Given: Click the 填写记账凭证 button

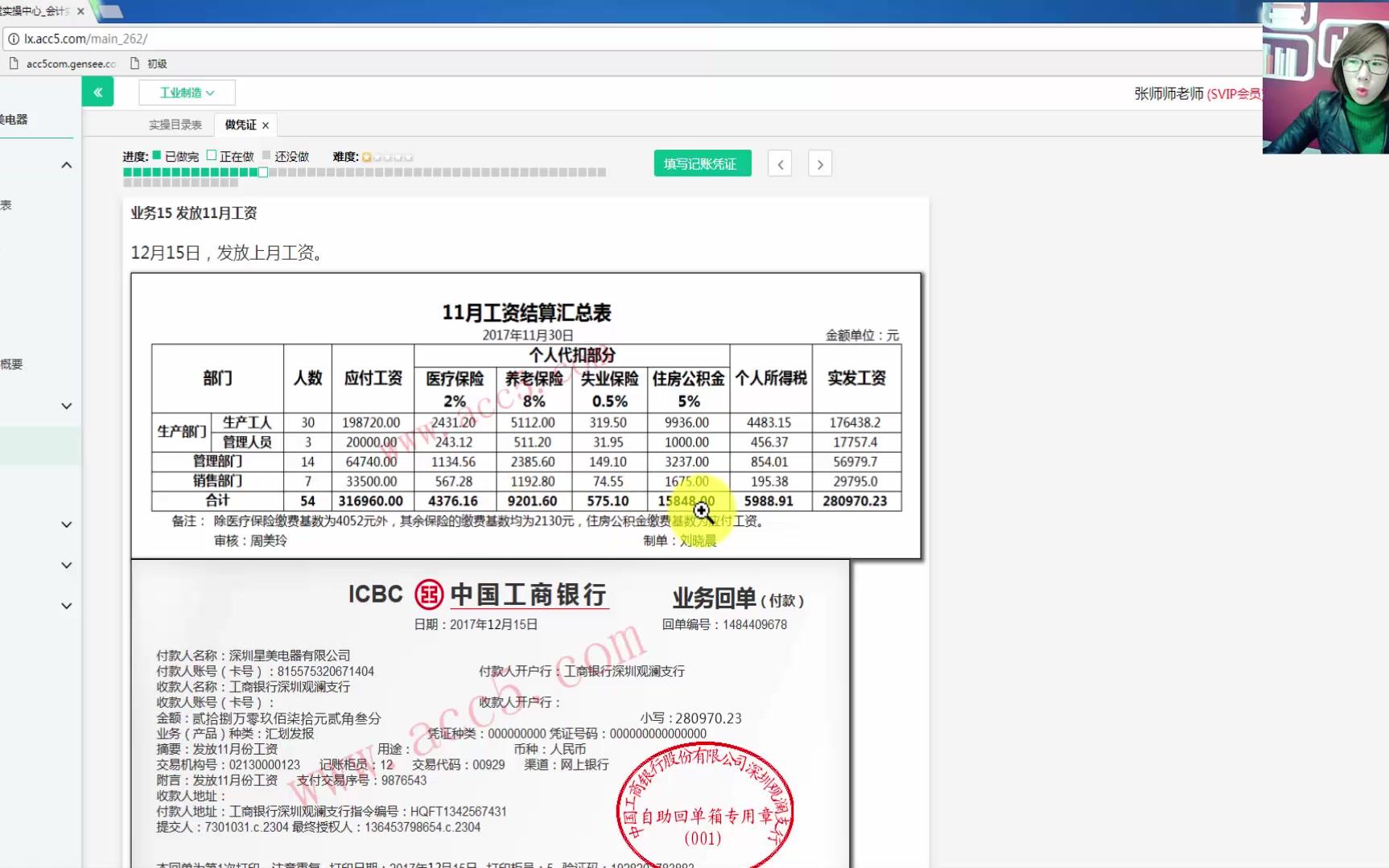Looking at the screenshot, I should pos(702,163).
